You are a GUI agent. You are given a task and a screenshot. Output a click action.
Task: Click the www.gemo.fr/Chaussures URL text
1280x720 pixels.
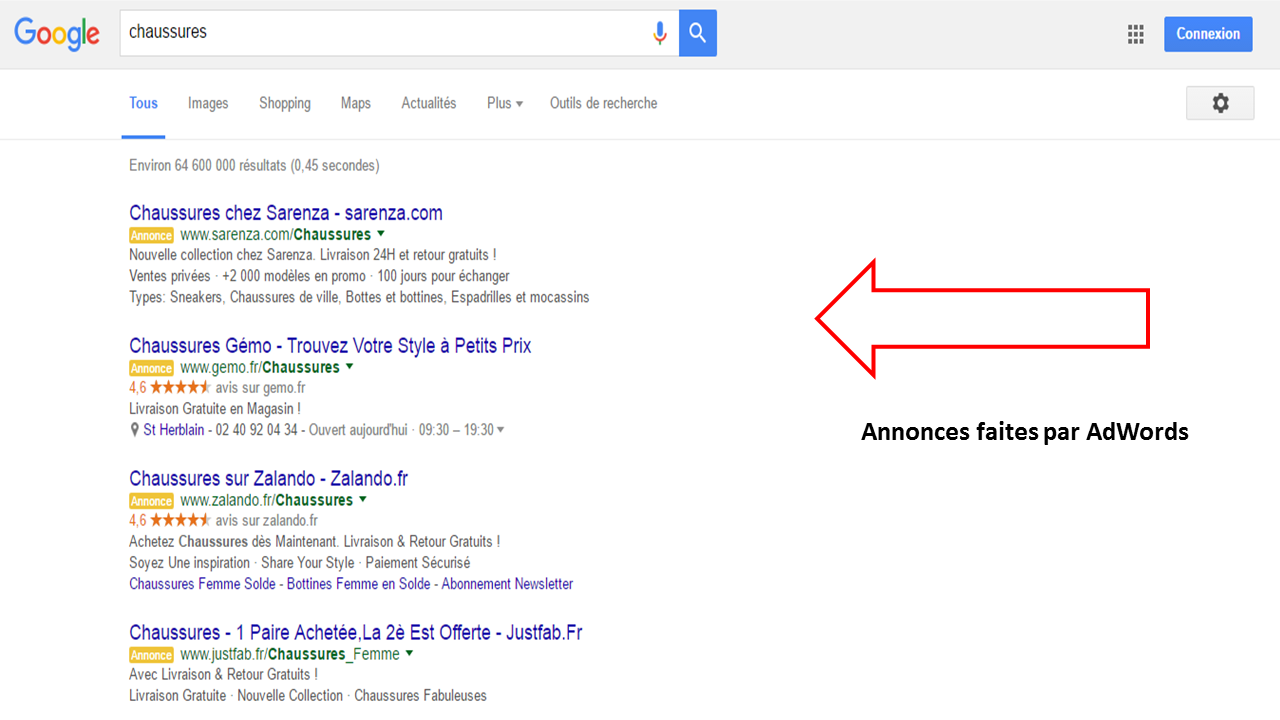click(x=260, y=368)
